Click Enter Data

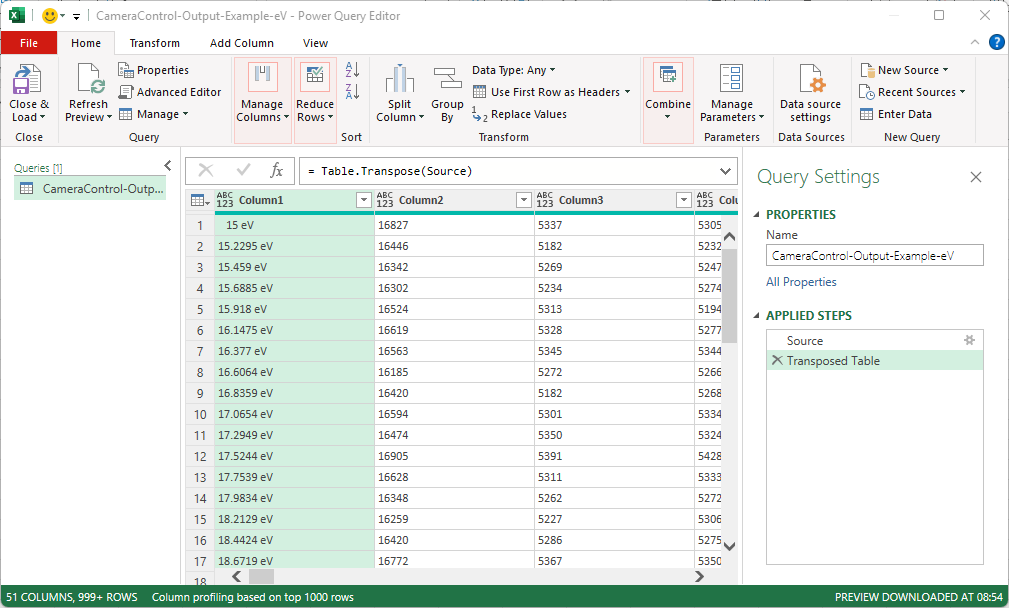[x=896, y=114]
